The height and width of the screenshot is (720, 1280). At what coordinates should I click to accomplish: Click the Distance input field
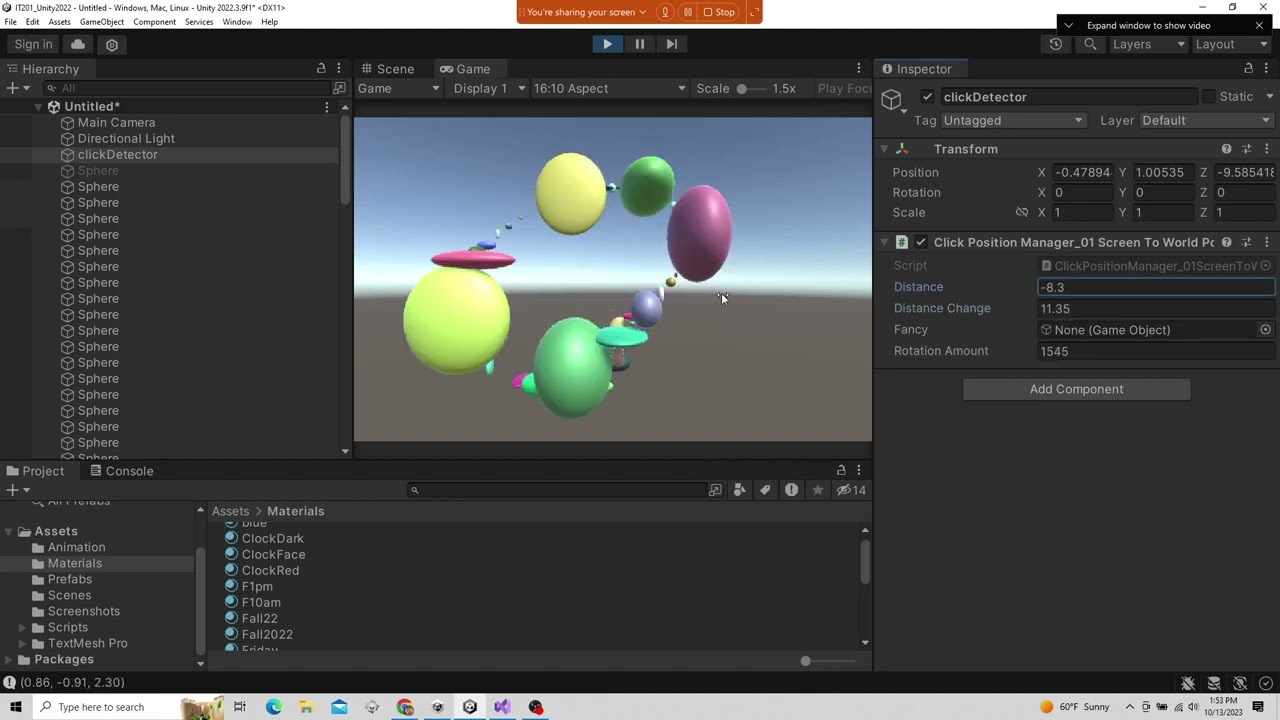coord(1156,287)
